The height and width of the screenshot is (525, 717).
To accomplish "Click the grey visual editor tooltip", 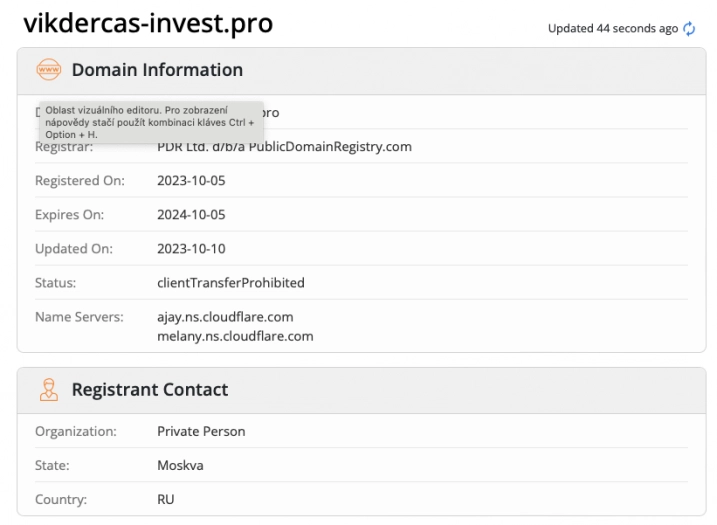I will point(151,122).
